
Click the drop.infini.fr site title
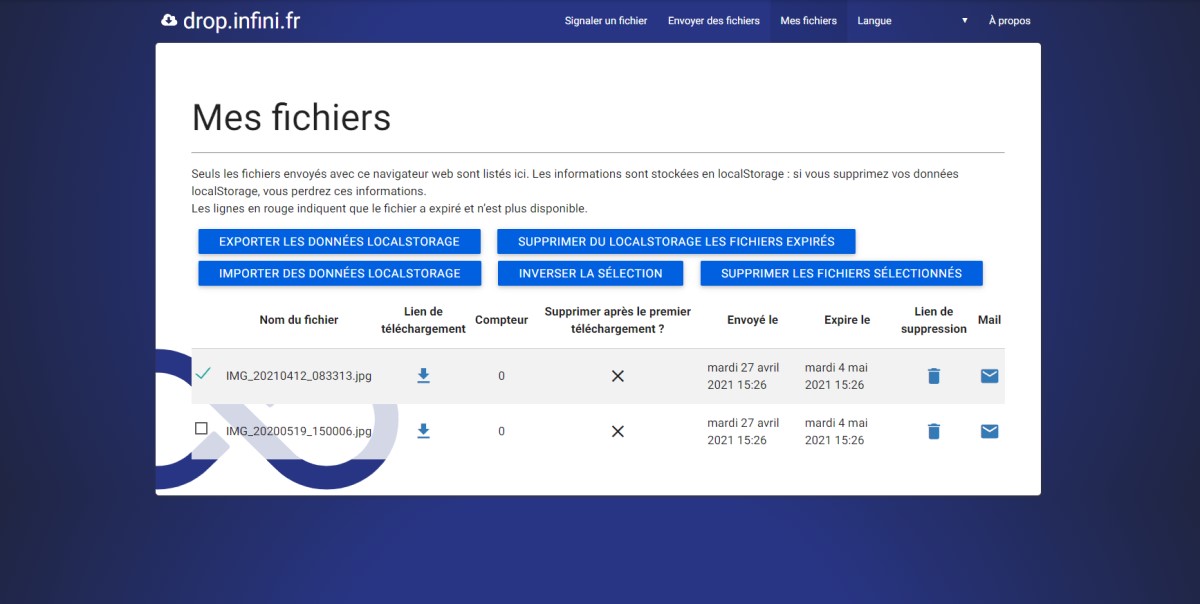tap(241, 20)
